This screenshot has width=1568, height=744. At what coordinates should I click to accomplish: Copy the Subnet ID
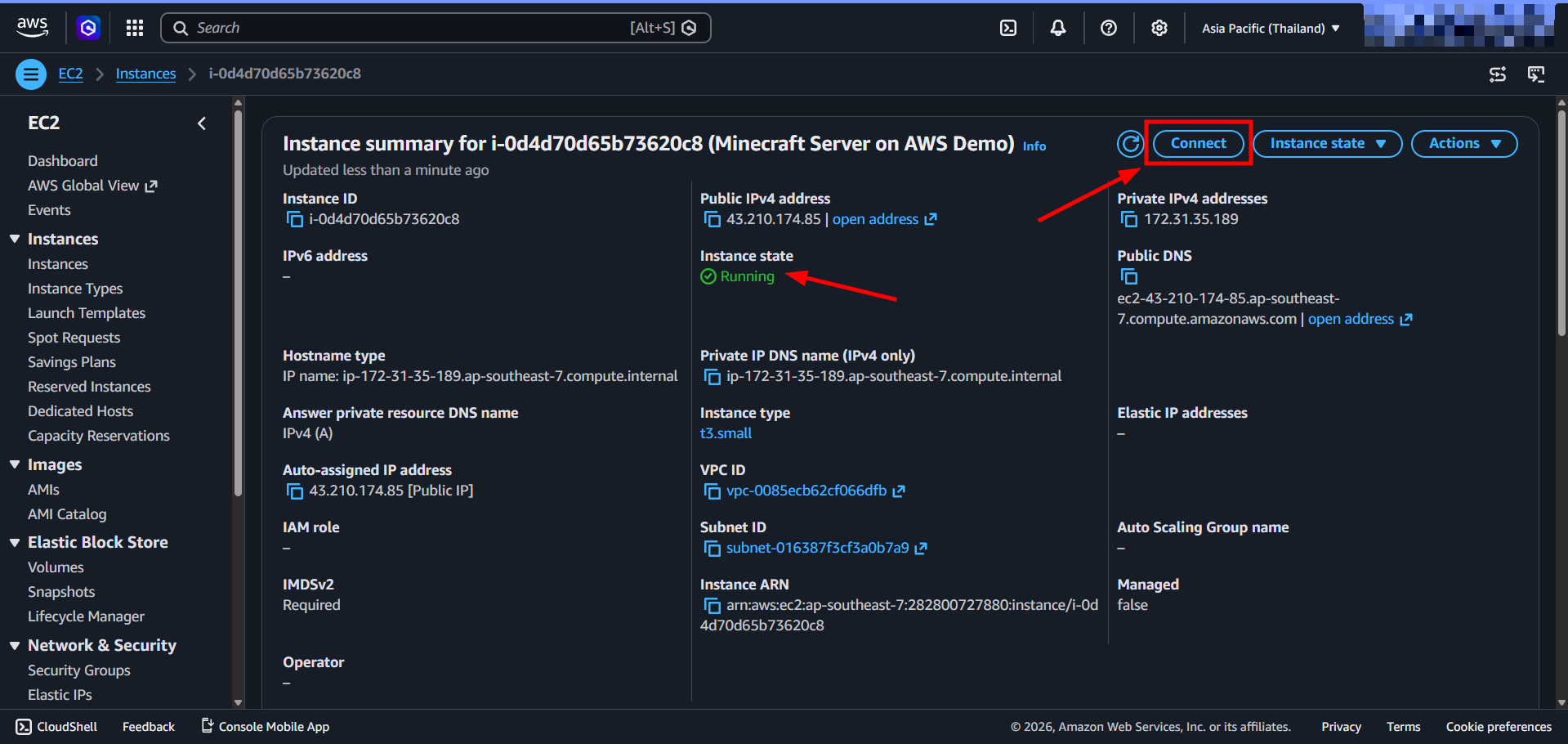point(712,548)
